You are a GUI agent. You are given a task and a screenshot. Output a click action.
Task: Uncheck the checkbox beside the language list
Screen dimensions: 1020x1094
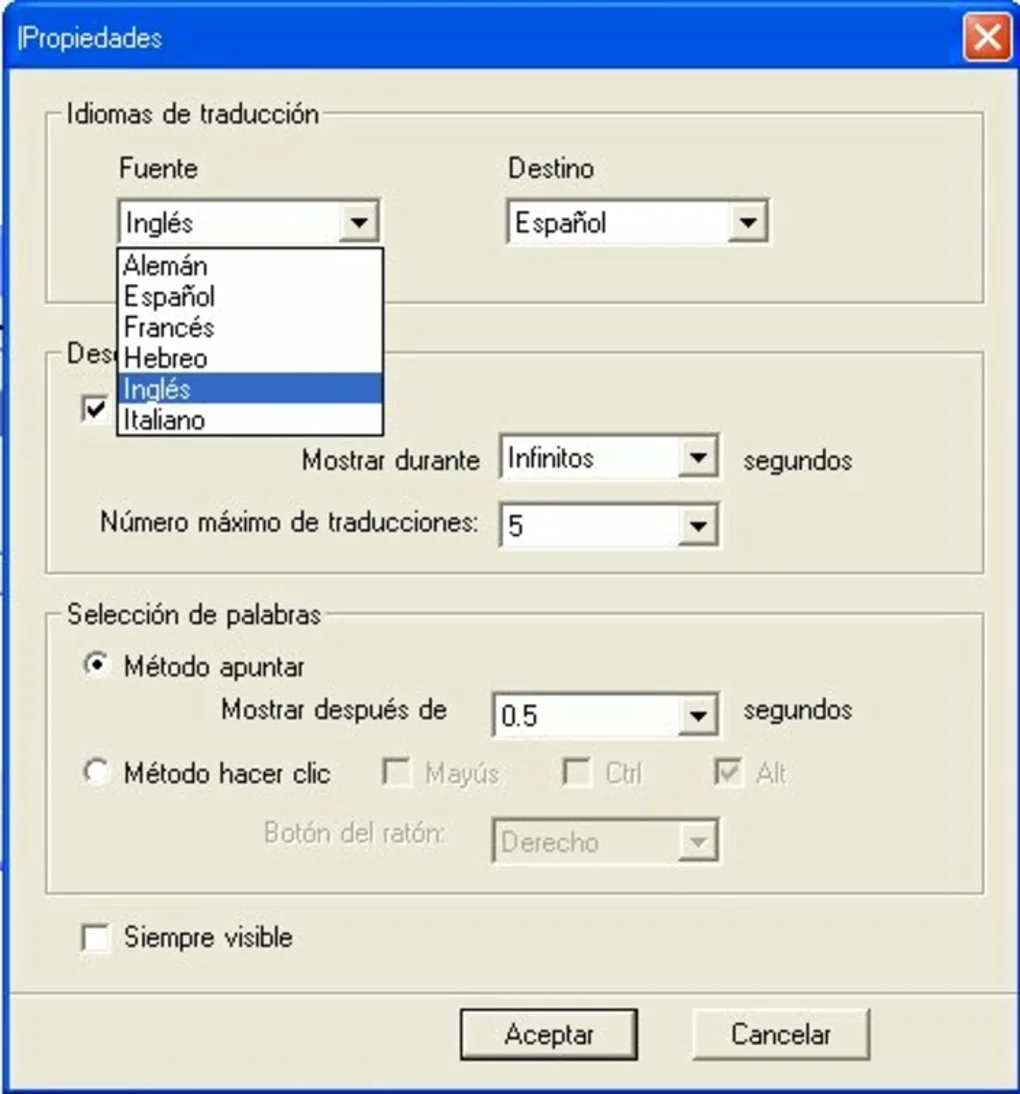[x=95, y=409]
